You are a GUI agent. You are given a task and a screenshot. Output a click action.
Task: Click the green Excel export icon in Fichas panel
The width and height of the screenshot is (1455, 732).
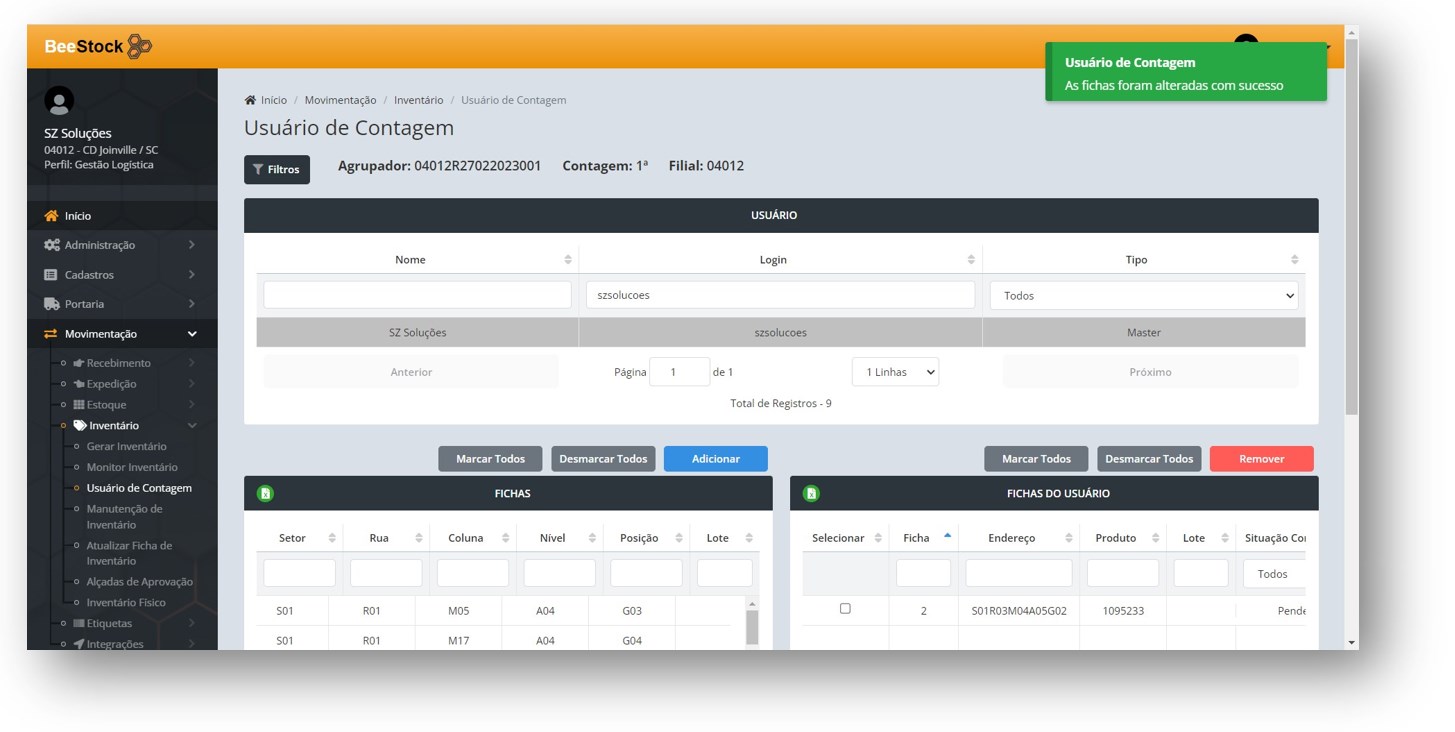266,493
